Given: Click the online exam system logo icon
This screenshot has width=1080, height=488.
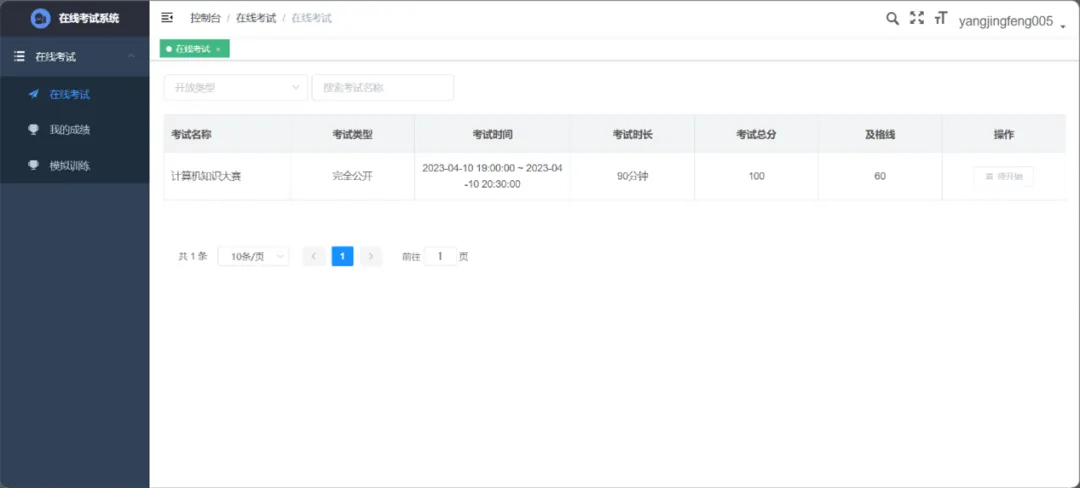Looking at the screenshot, I should point(41,19).
